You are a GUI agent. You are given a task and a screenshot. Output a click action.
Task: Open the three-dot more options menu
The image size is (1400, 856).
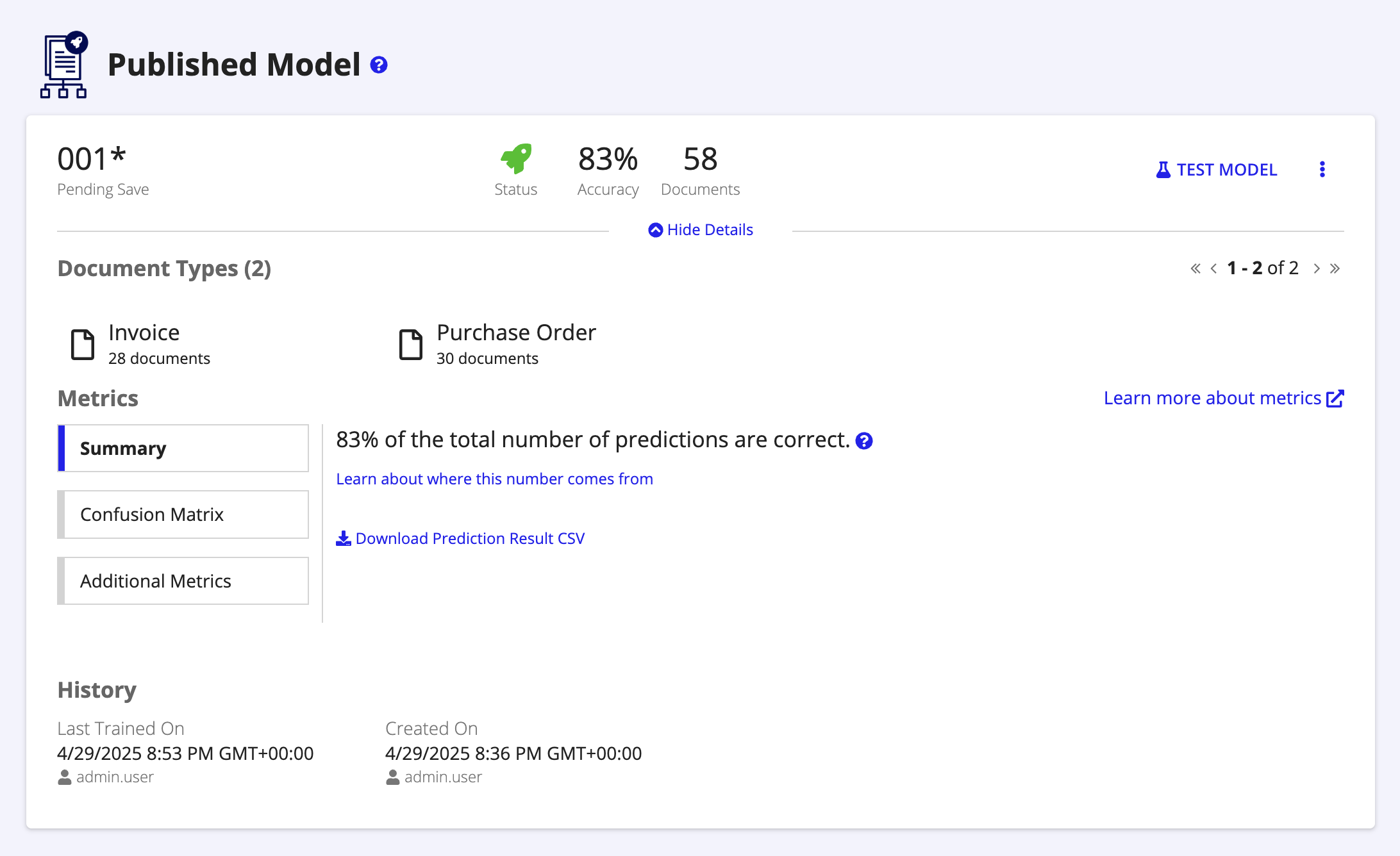(x=1322, y=169)
